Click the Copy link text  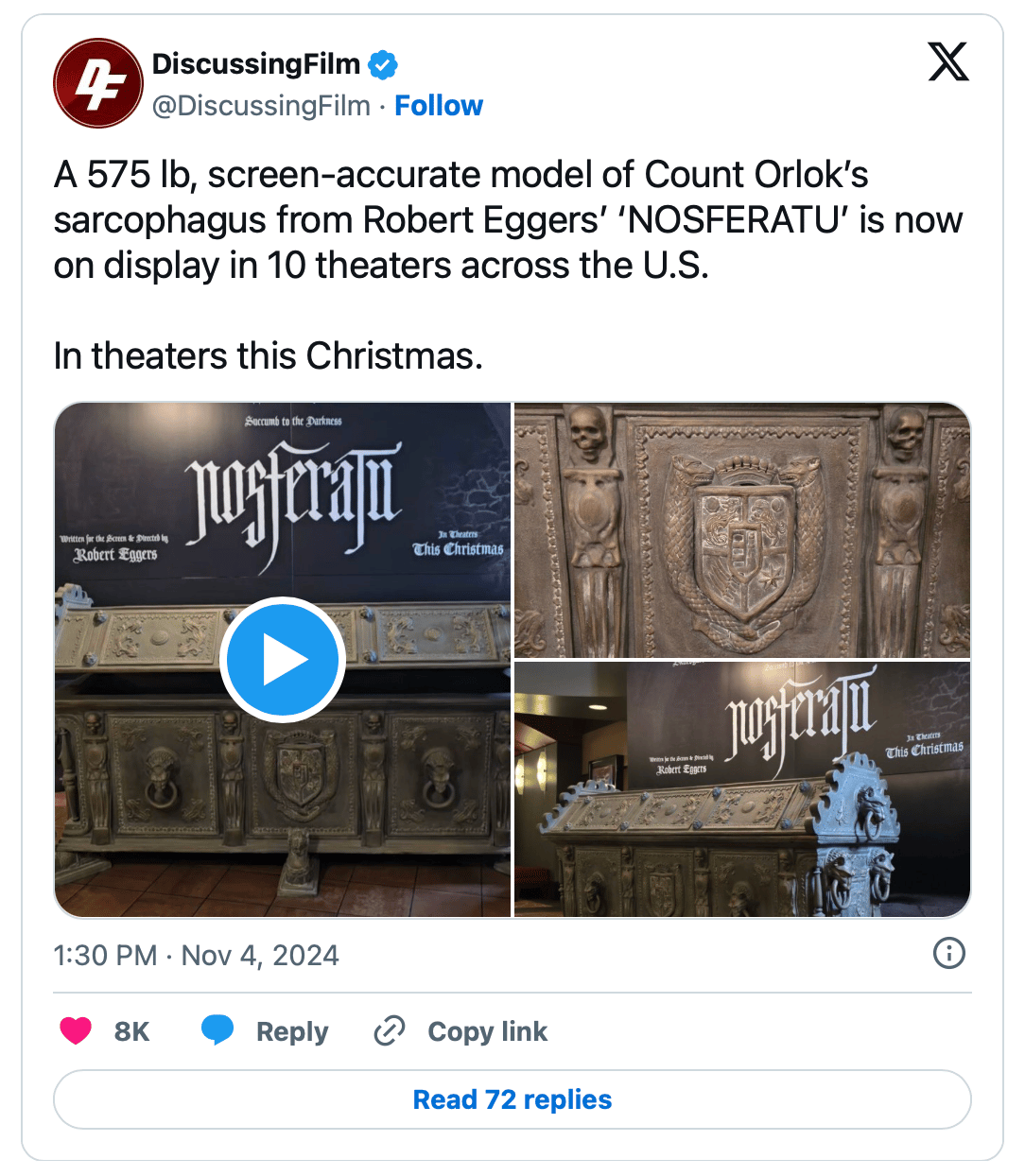pos(488,1031)
